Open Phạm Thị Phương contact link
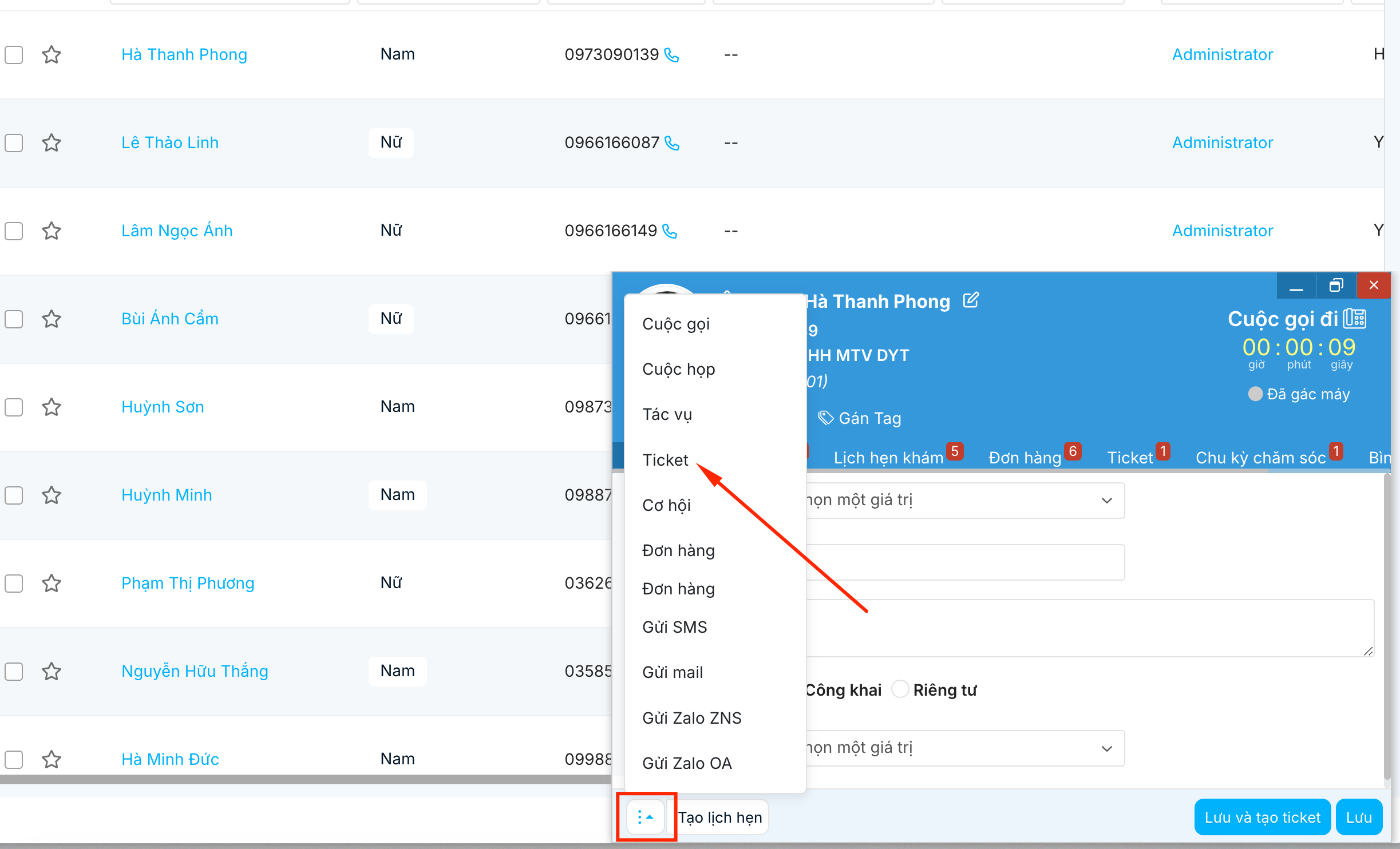Screen dimensions: 1400x849 click(188, 584)
